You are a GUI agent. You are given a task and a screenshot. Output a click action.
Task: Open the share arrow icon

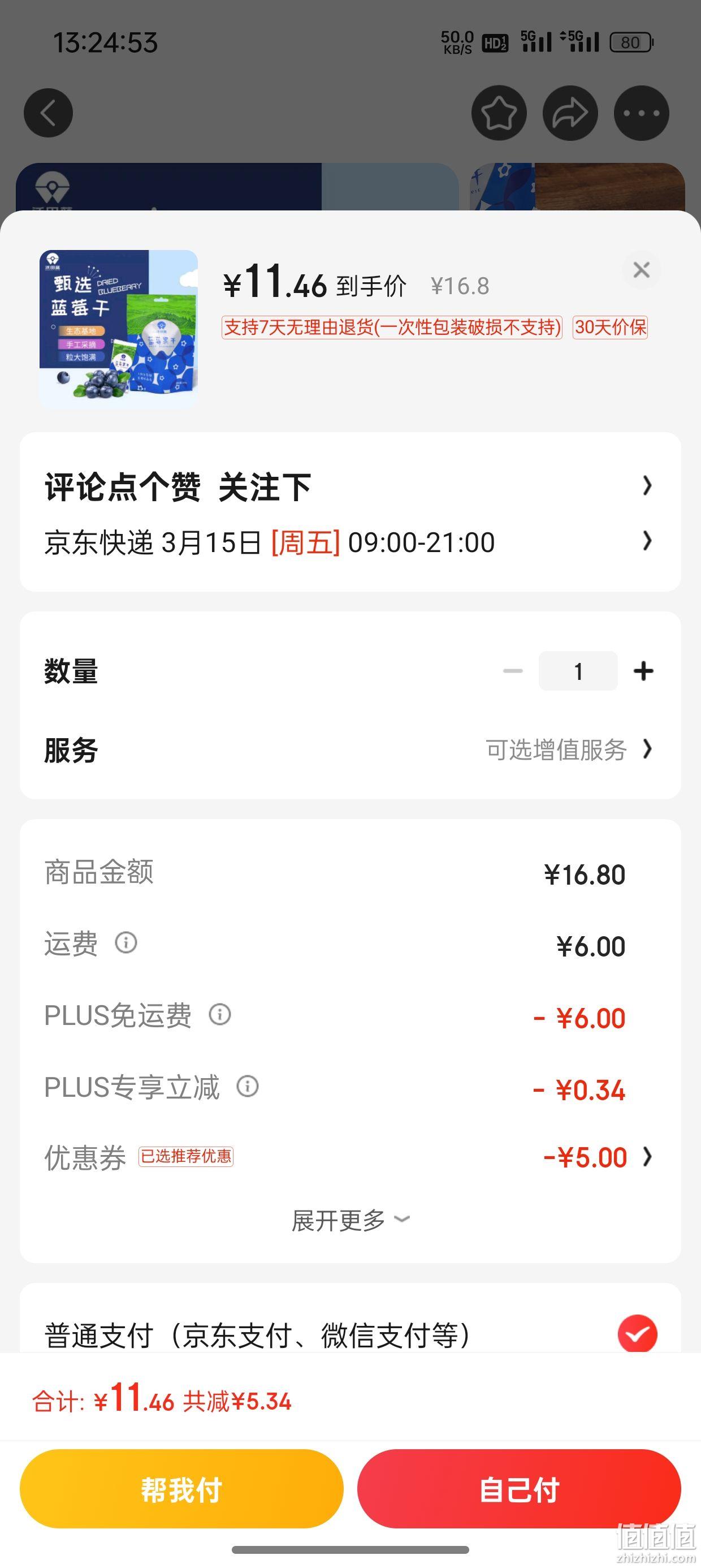(x=570, y=113)
